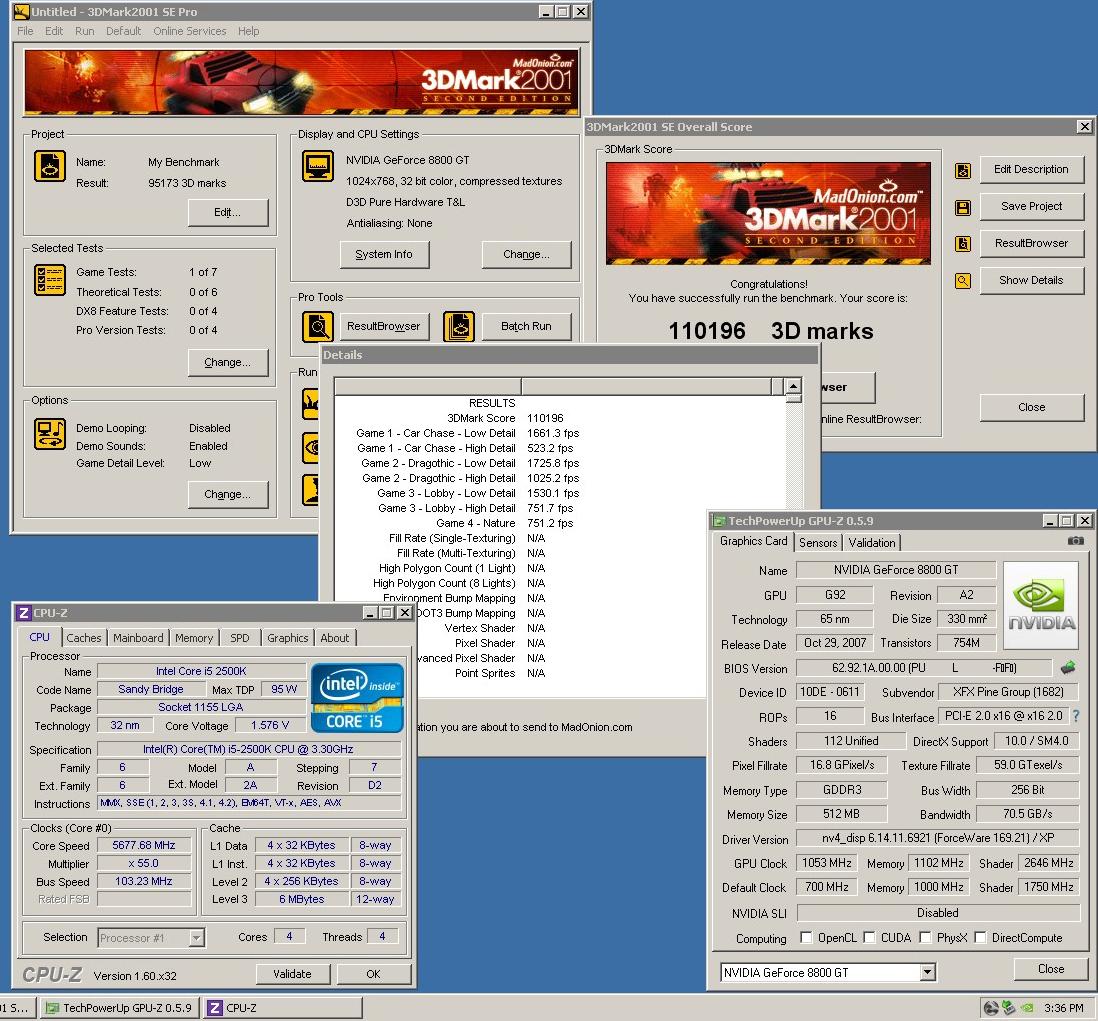
Task: Switch to the About tab in CPU-Z
Action: (x=335, y=638)
